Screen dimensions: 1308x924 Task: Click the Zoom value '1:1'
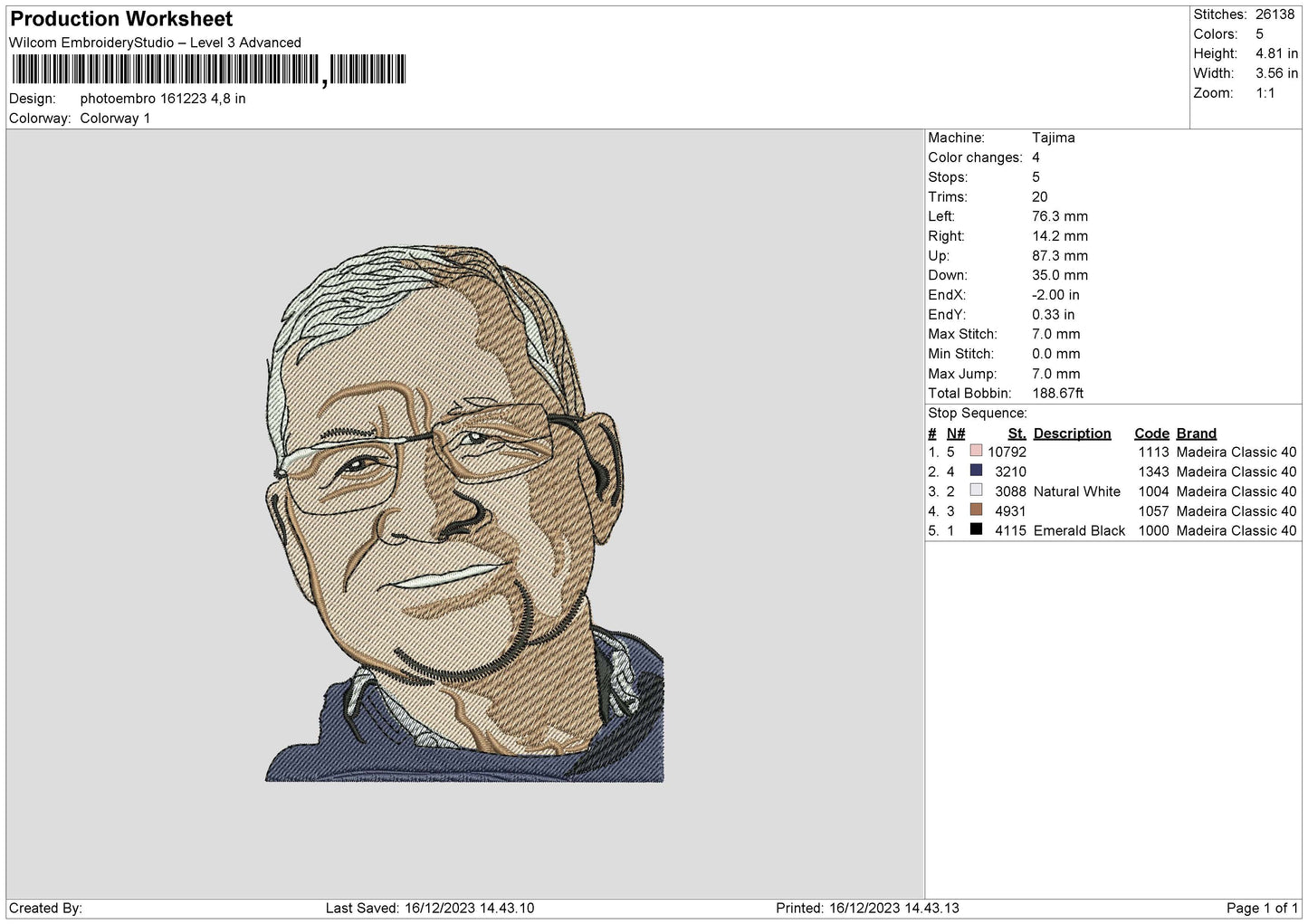[1265, 93]
